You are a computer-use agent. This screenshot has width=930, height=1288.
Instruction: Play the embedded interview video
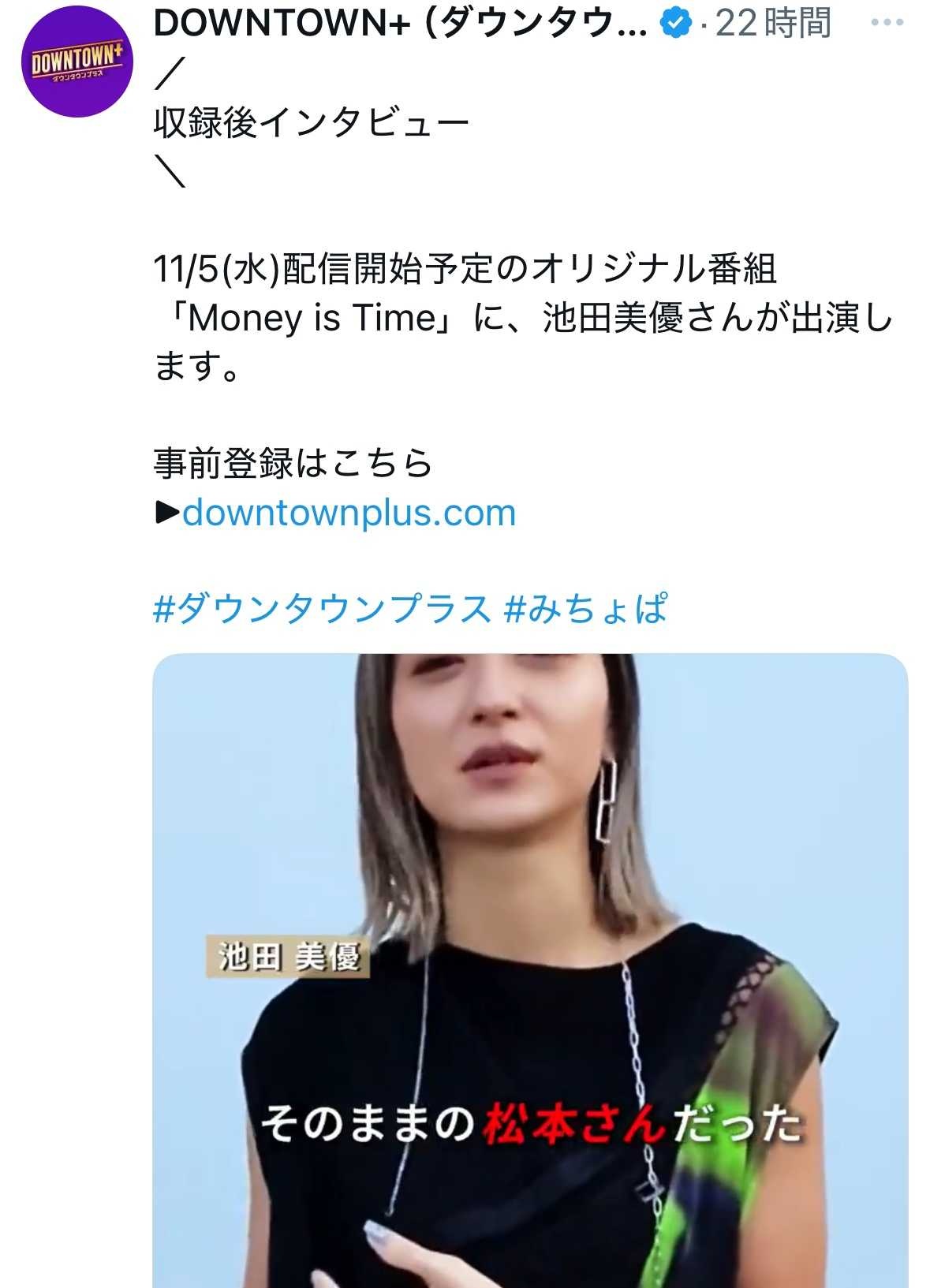(530, 970)
